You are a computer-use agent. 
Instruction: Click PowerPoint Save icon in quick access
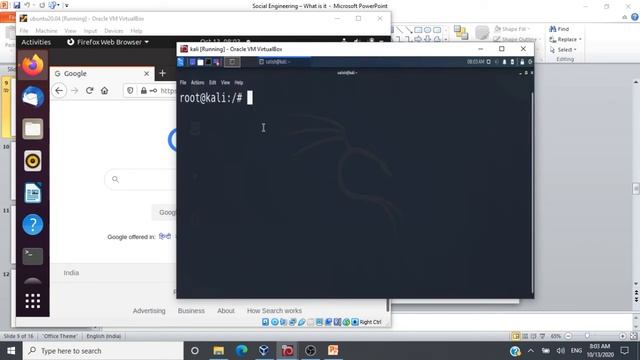(x=17, y=5)
